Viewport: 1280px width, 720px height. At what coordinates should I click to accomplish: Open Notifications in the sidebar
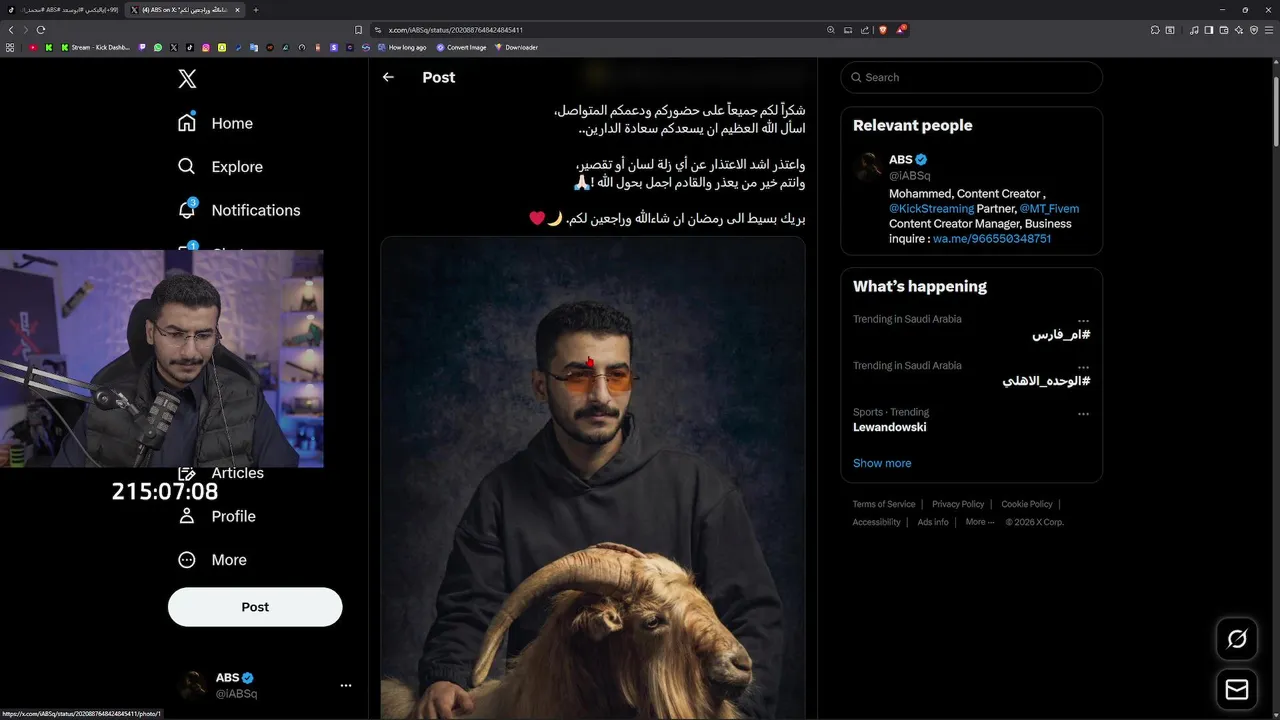point(238,210)
